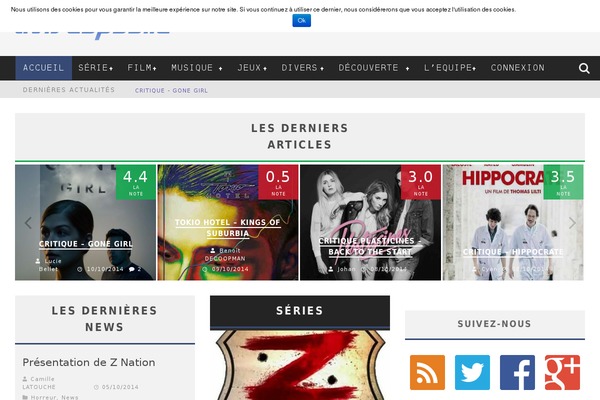Screen dimensions: 600x400
Task: Visit the Twitter icon link
Action: tap(472, 372)
